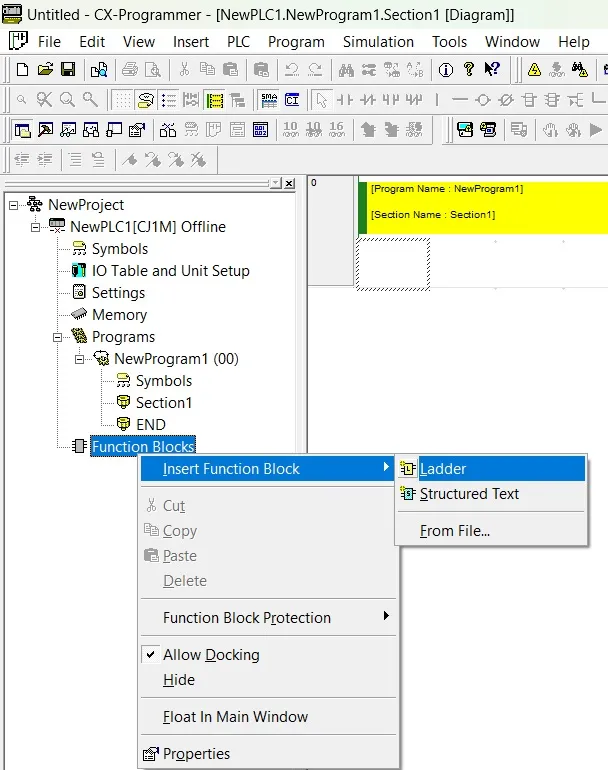The height and width of the screenshot is (770, 608).
Task: Click the online simulator monitor icon
Action: 465,130
